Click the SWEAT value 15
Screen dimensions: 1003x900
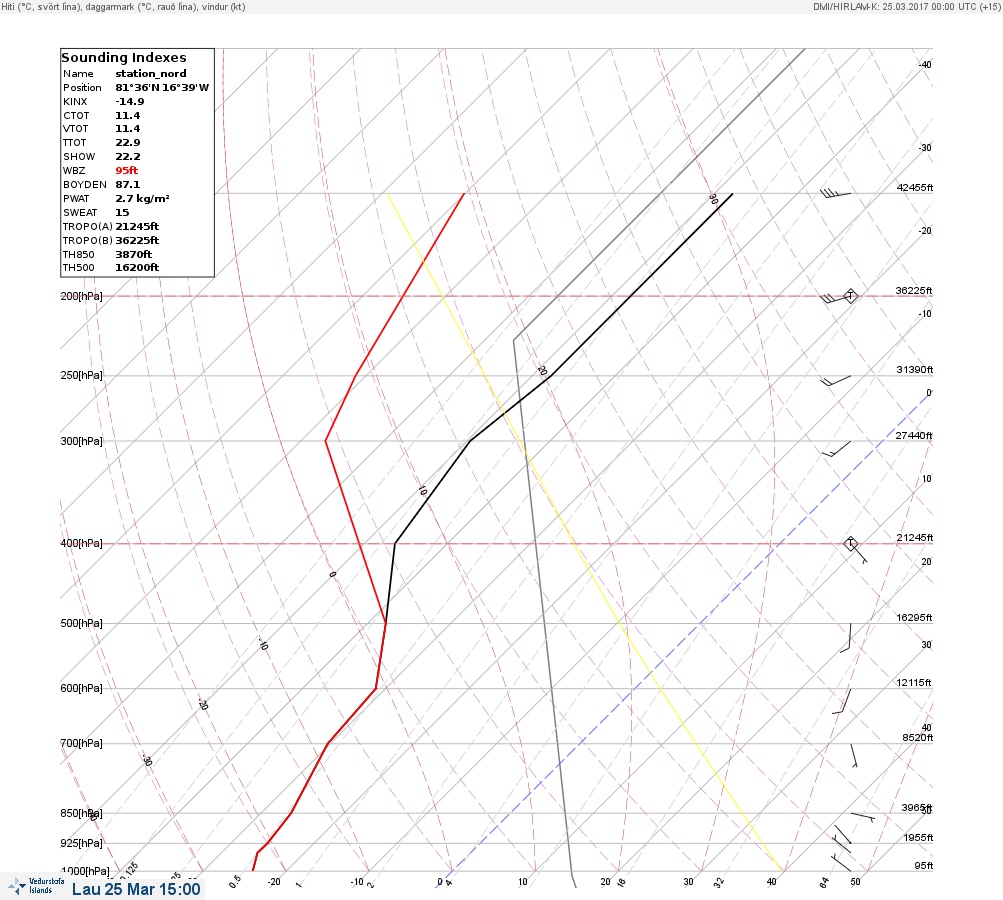[122, 212]
